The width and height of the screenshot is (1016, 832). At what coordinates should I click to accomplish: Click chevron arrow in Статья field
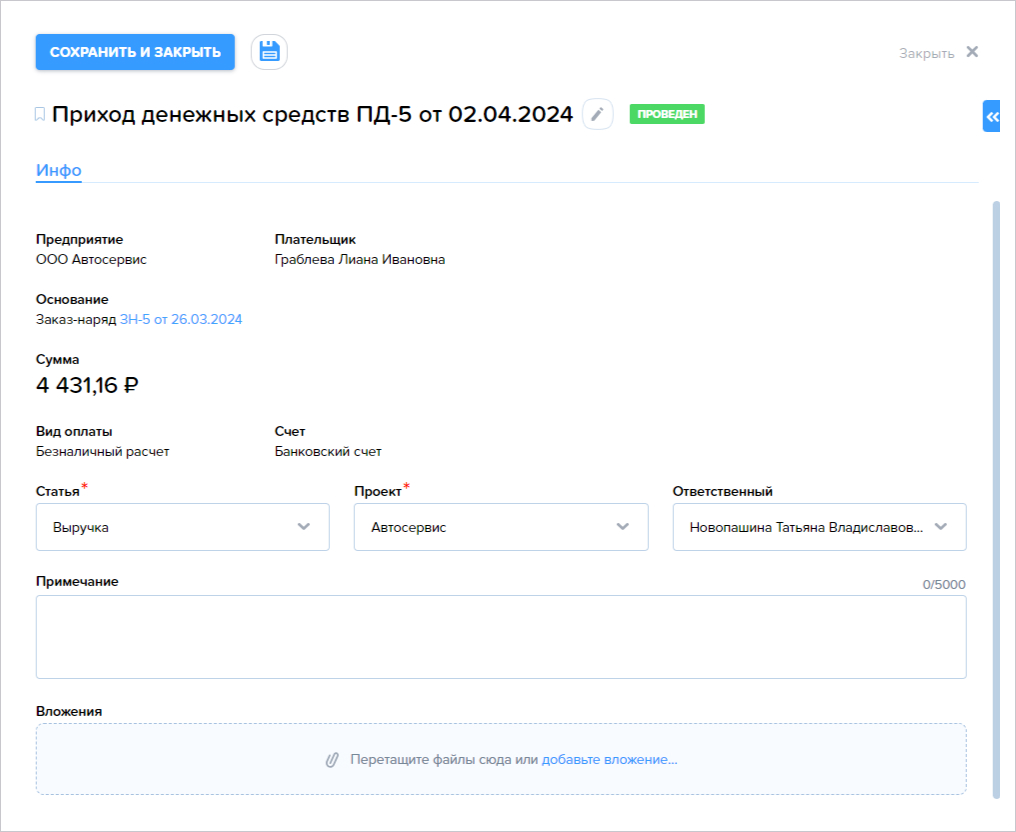pos(303,527)
